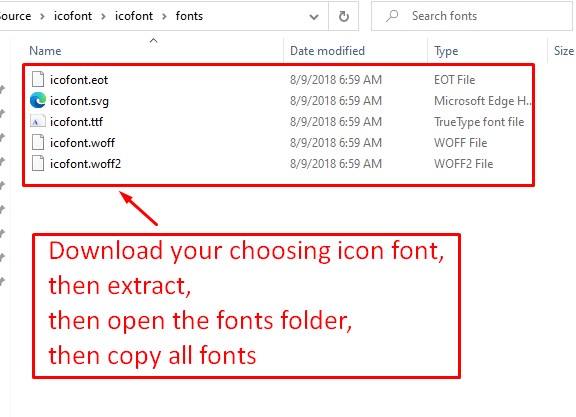Expand the chevron after first icofont breadcrumb
Image resolution: width=576 pixels, height=417 pixels.
[x=103, y=17]
